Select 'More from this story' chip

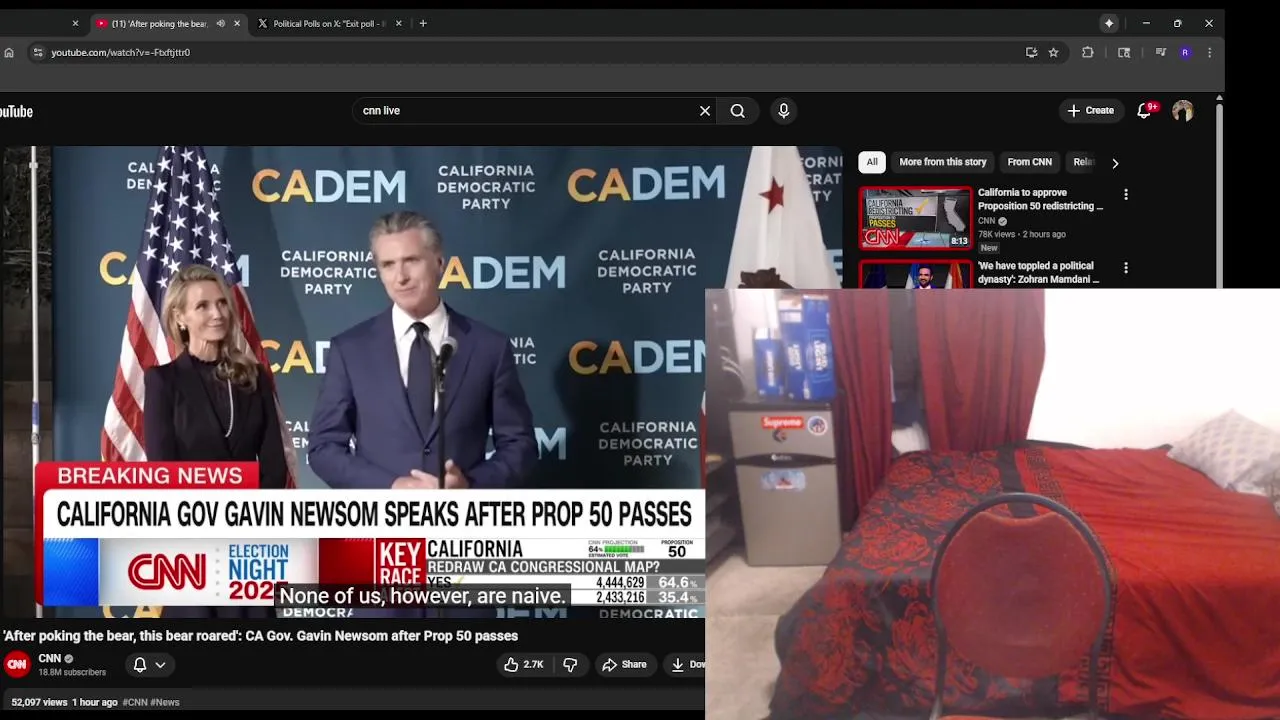(942, 162)
